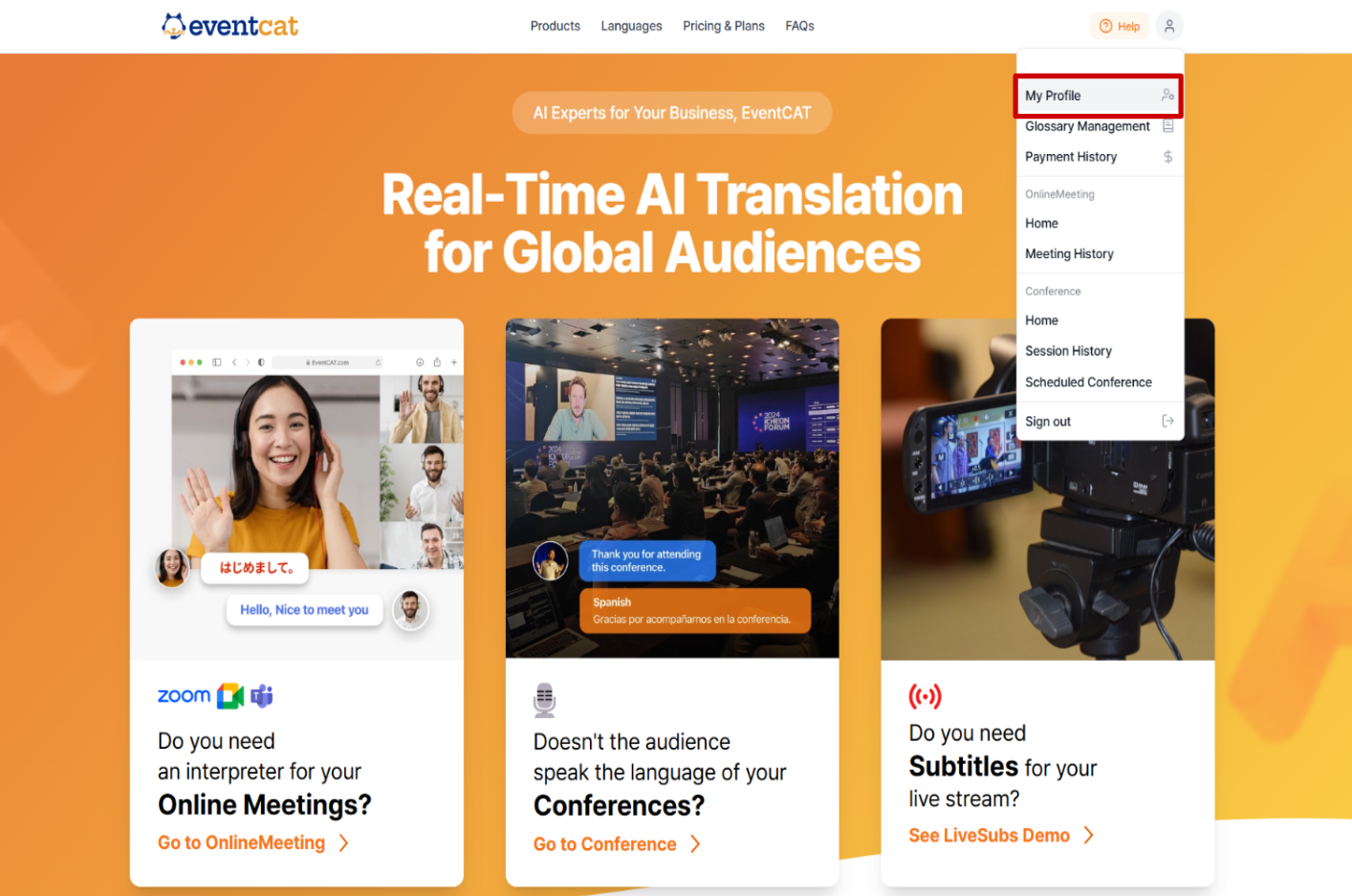Click the 'Online Meetings?' heading
This screenshot has width=1352, height=896.
click(264, 805)
